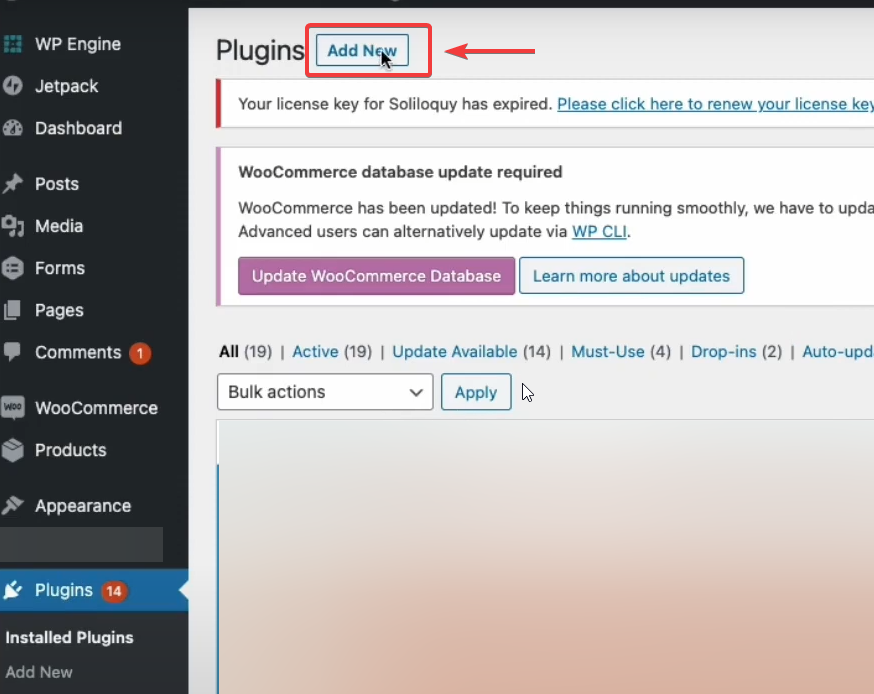The width and height of the screenshot is (874, 694).
Task: Open the WooCommerce menu
Action: coord(96,408)
